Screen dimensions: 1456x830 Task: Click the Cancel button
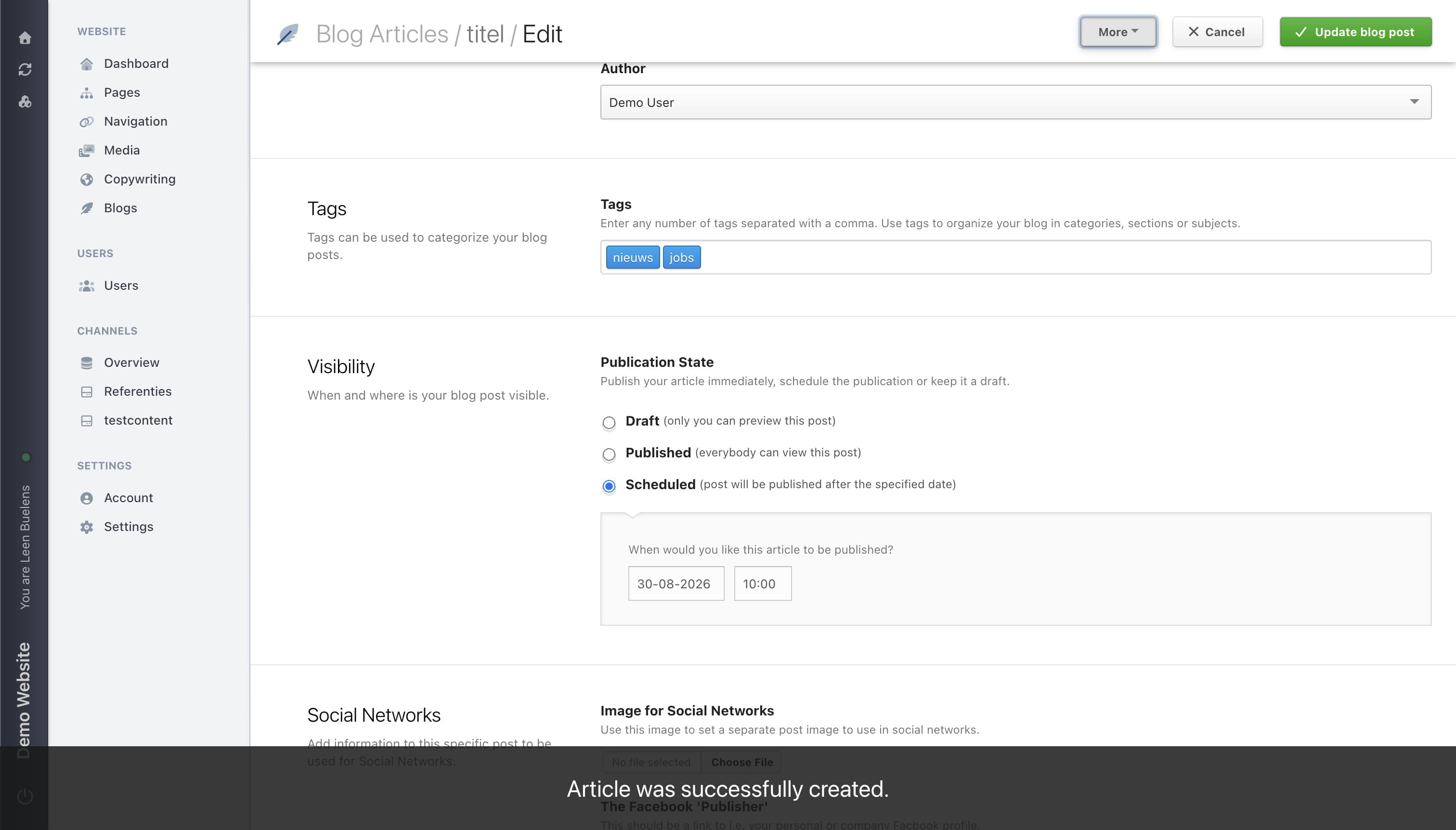tap(1217, 32)
